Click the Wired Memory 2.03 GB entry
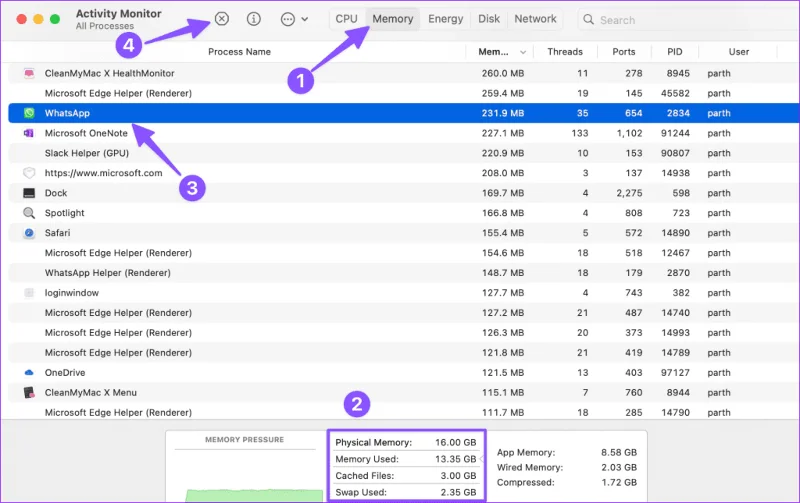Image resolution: width=800 pixels, height=503 pixels. click(567, 467)
